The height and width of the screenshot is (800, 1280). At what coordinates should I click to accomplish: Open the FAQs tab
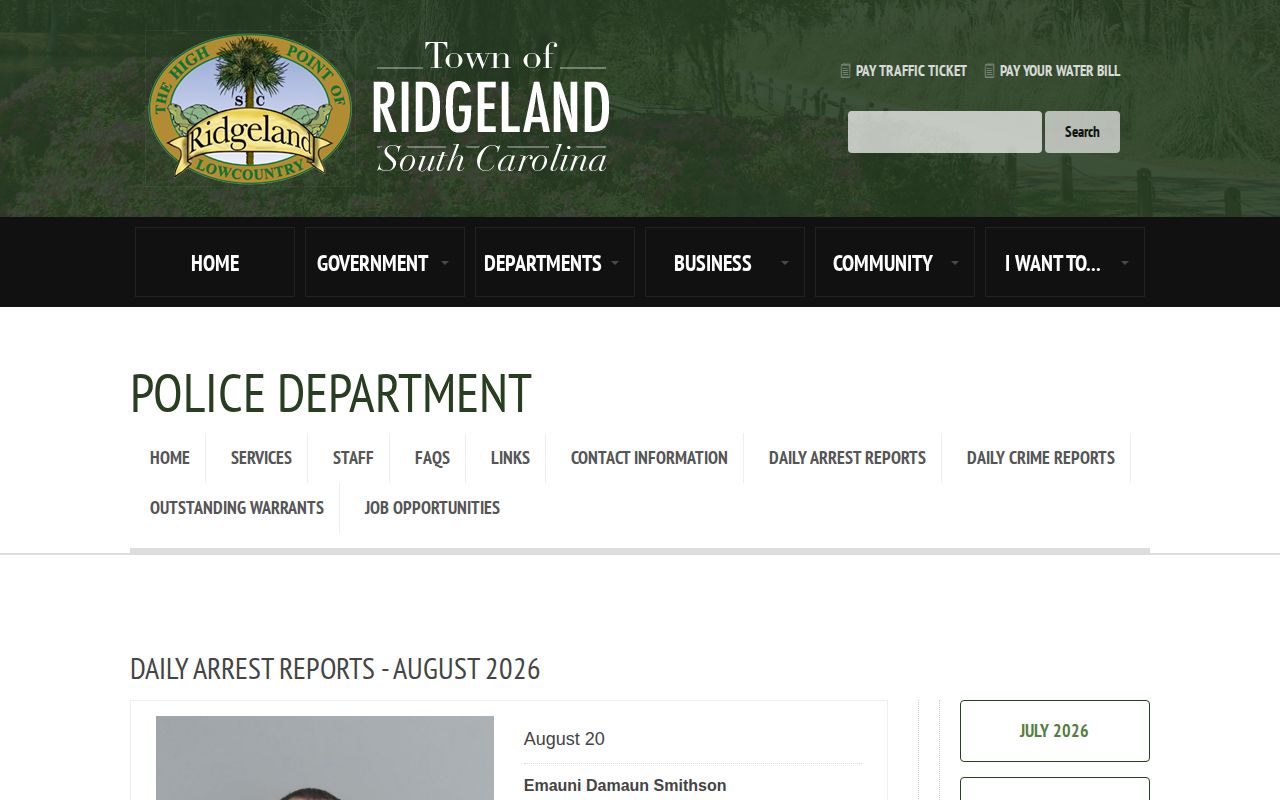pyautogui.click(x=432, y=458)
